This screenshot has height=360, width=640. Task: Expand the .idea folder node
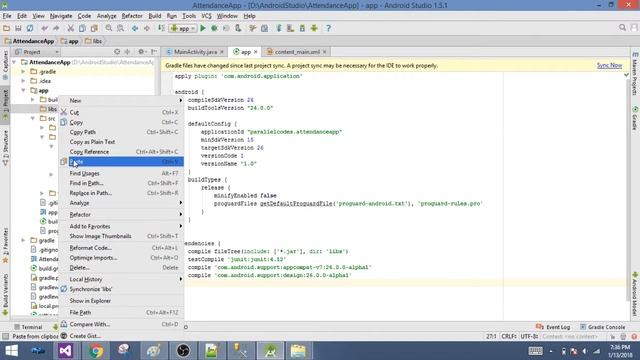tap(24, 81)
